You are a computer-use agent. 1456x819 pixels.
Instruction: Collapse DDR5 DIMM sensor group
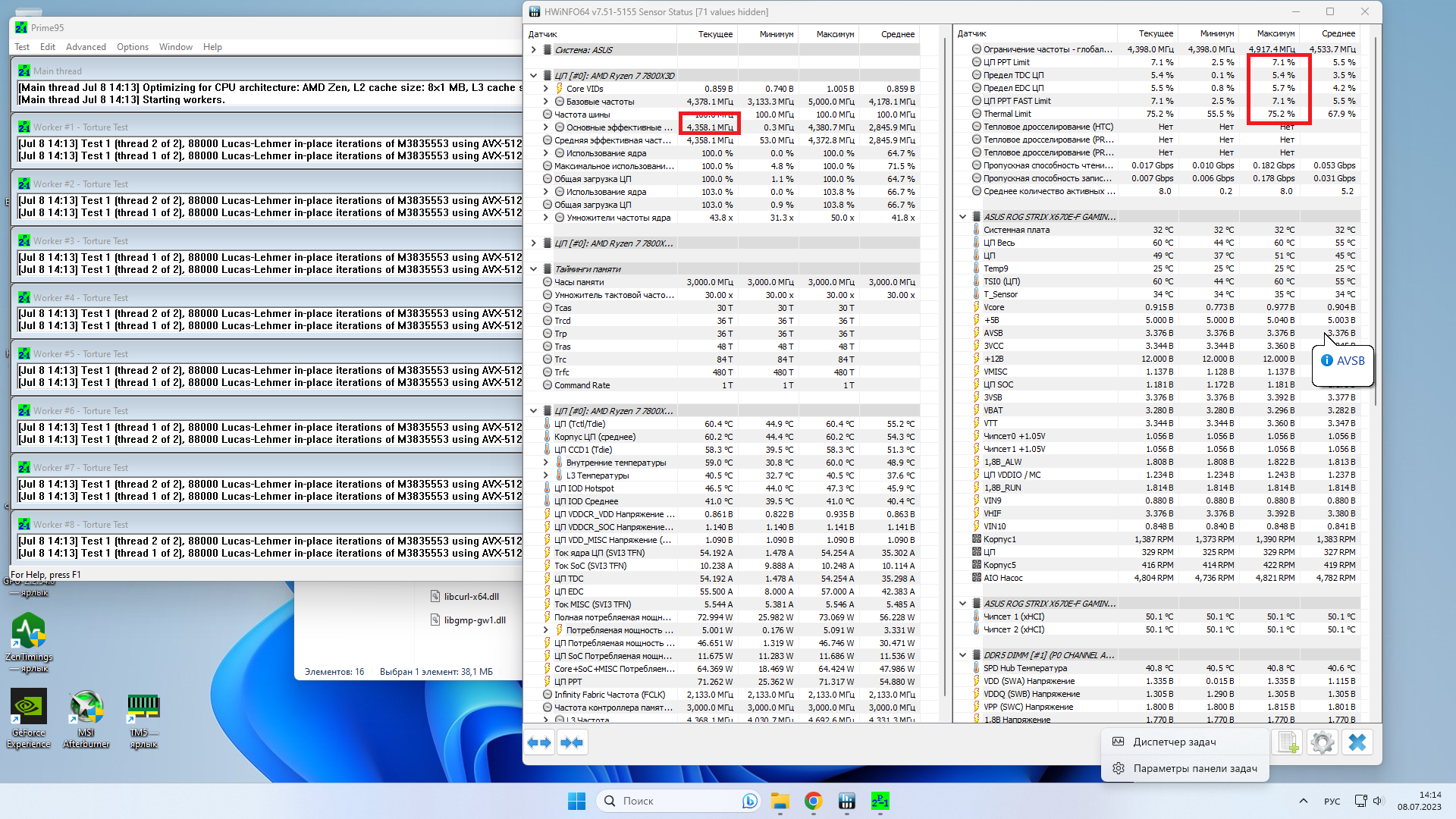click(963, 655)
